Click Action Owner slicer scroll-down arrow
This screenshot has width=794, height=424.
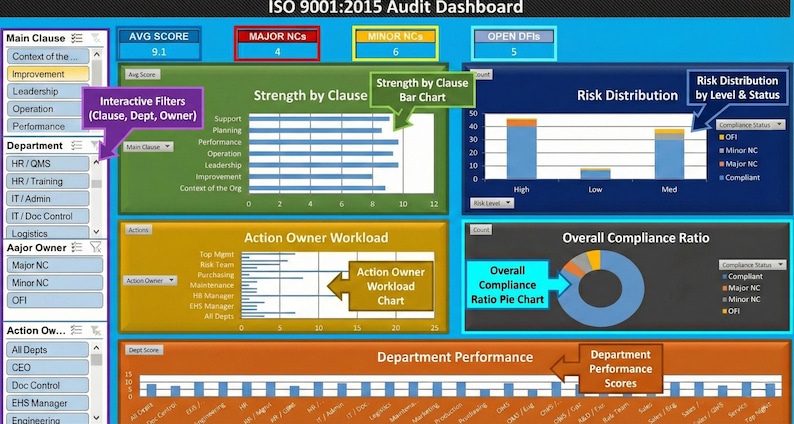97,418
